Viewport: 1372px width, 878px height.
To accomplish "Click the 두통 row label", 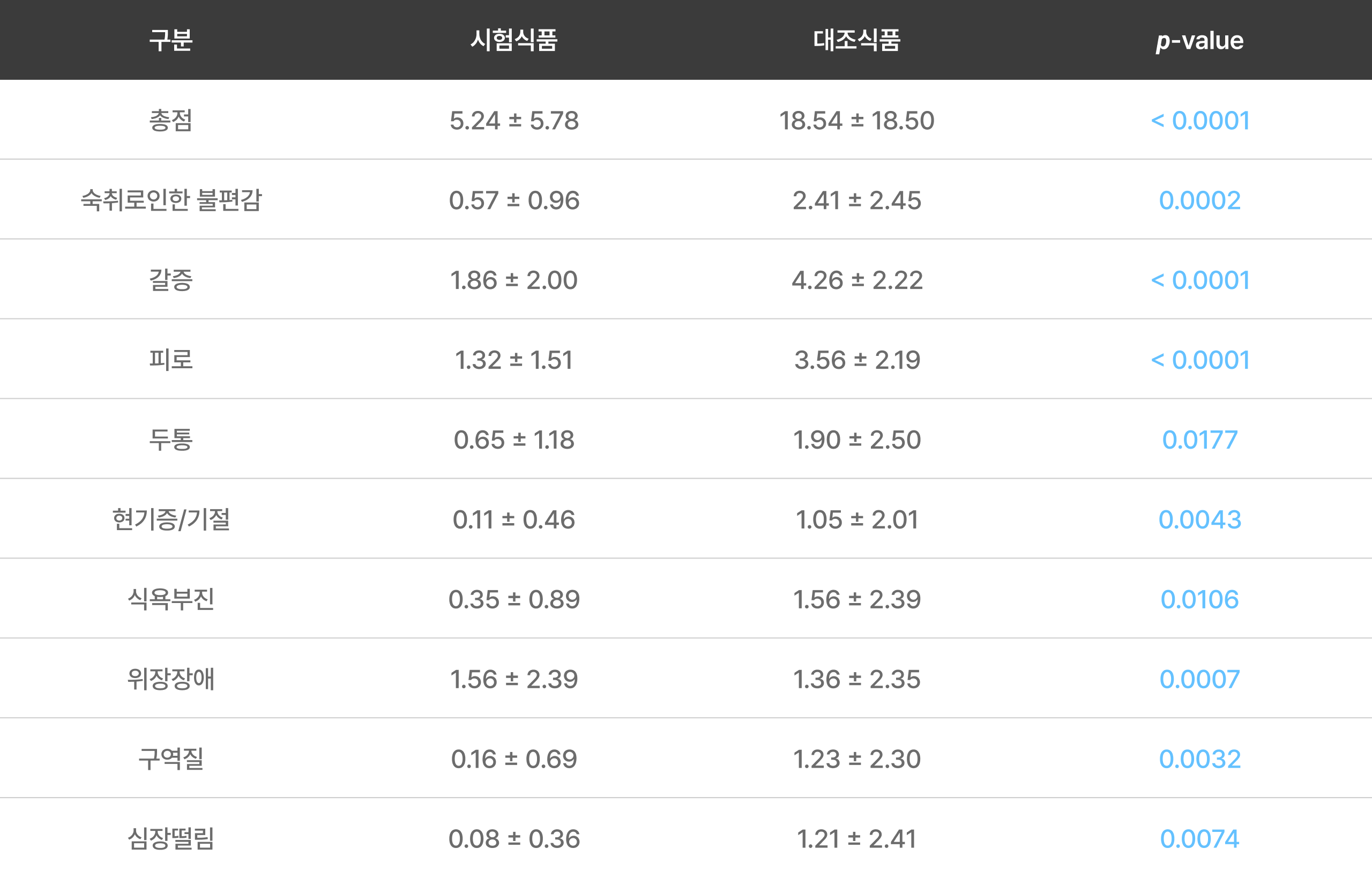I will (171, 440).
